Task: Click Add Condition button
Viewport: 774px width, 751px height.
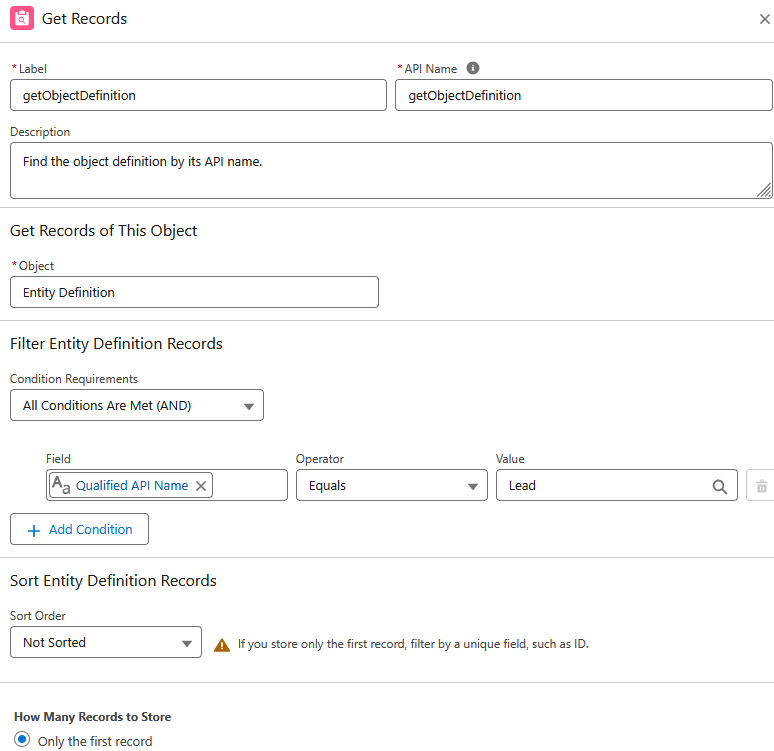Action: click(79, 529)
